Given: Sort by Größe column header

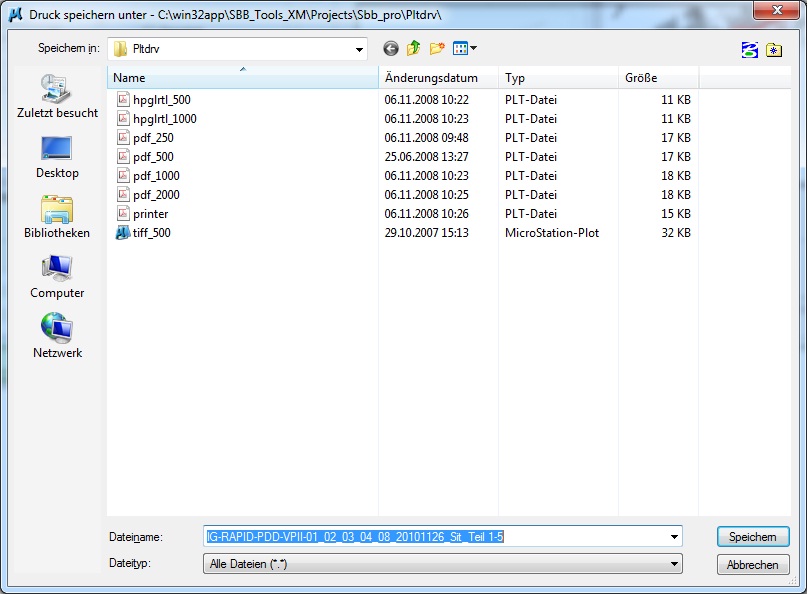Looking at the screenshot, I should [659, 78].
